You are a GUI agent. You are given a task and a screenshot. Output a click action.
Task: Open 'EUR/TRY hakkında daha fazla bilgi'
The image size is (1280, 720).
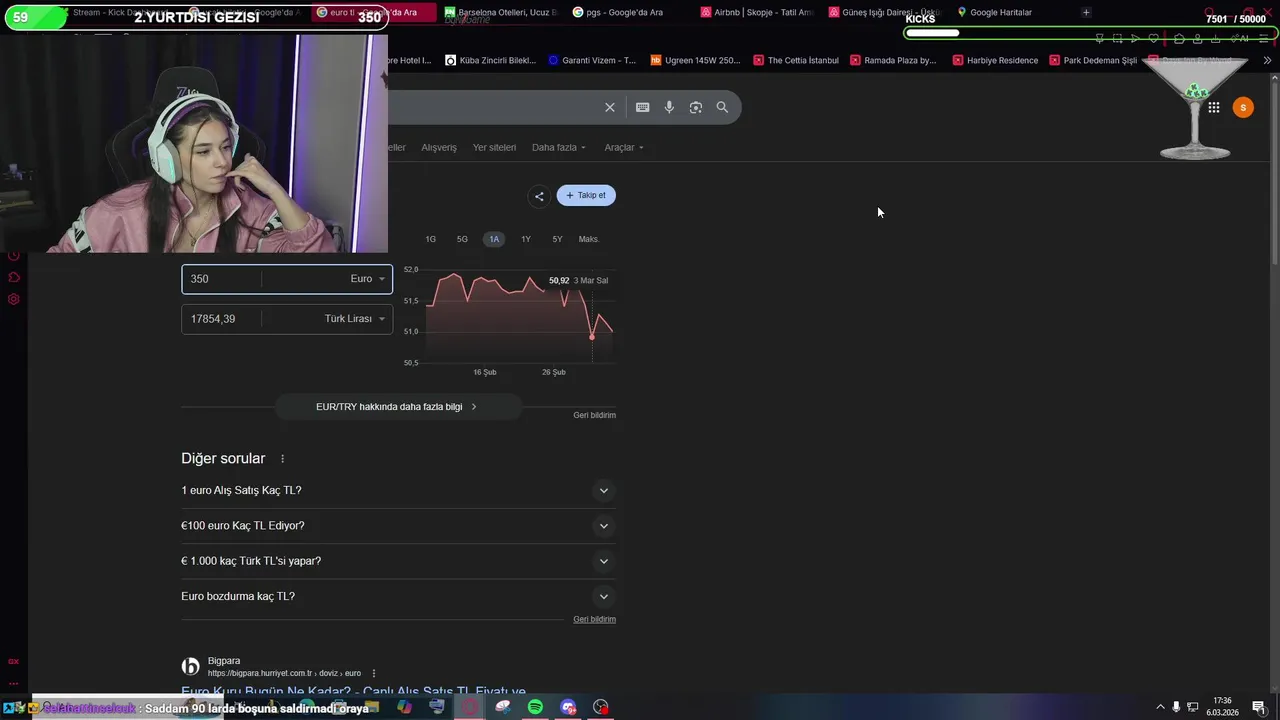pyautogui.click(x=397, y=407)
